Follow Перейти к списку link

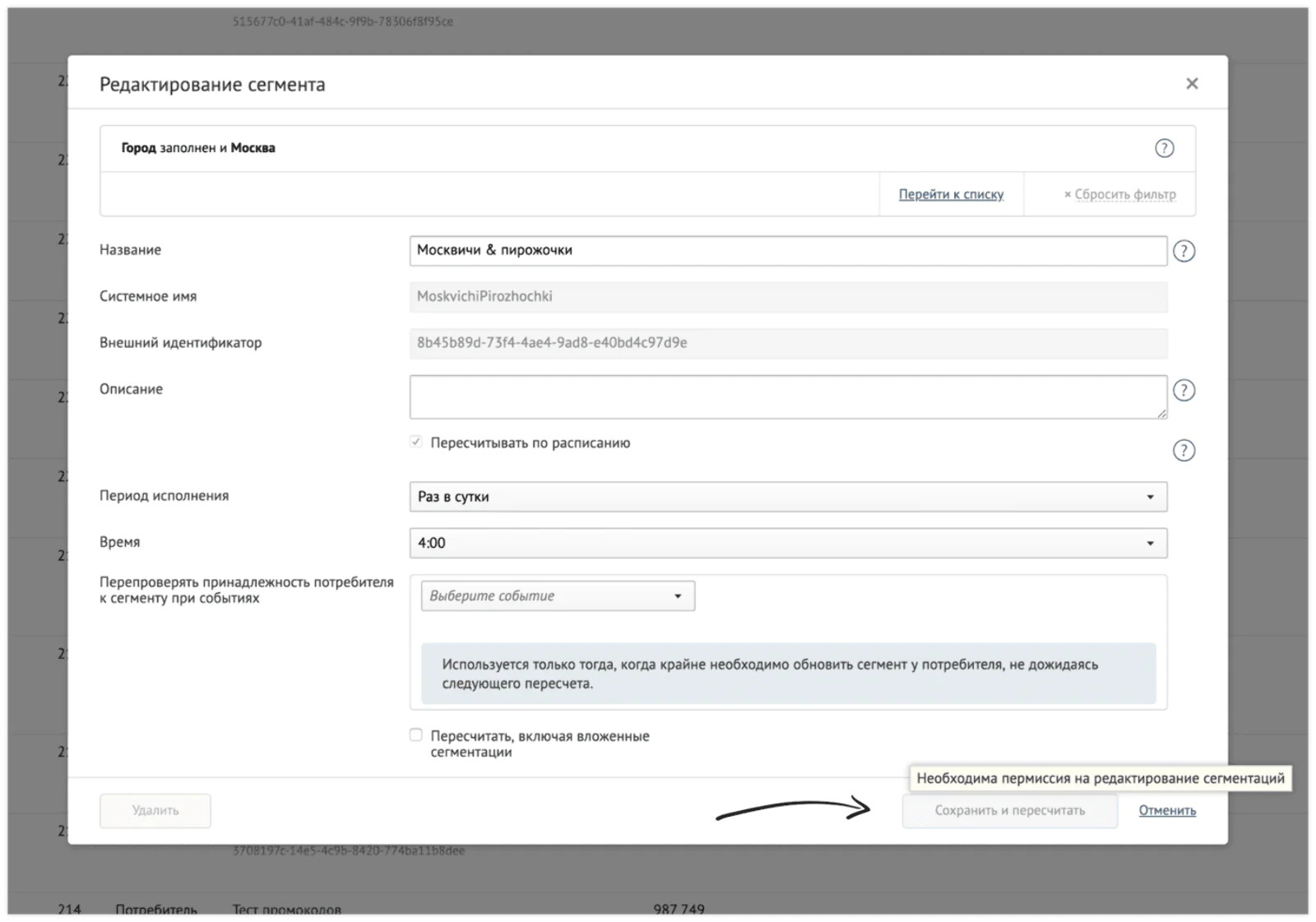(951, 194)
